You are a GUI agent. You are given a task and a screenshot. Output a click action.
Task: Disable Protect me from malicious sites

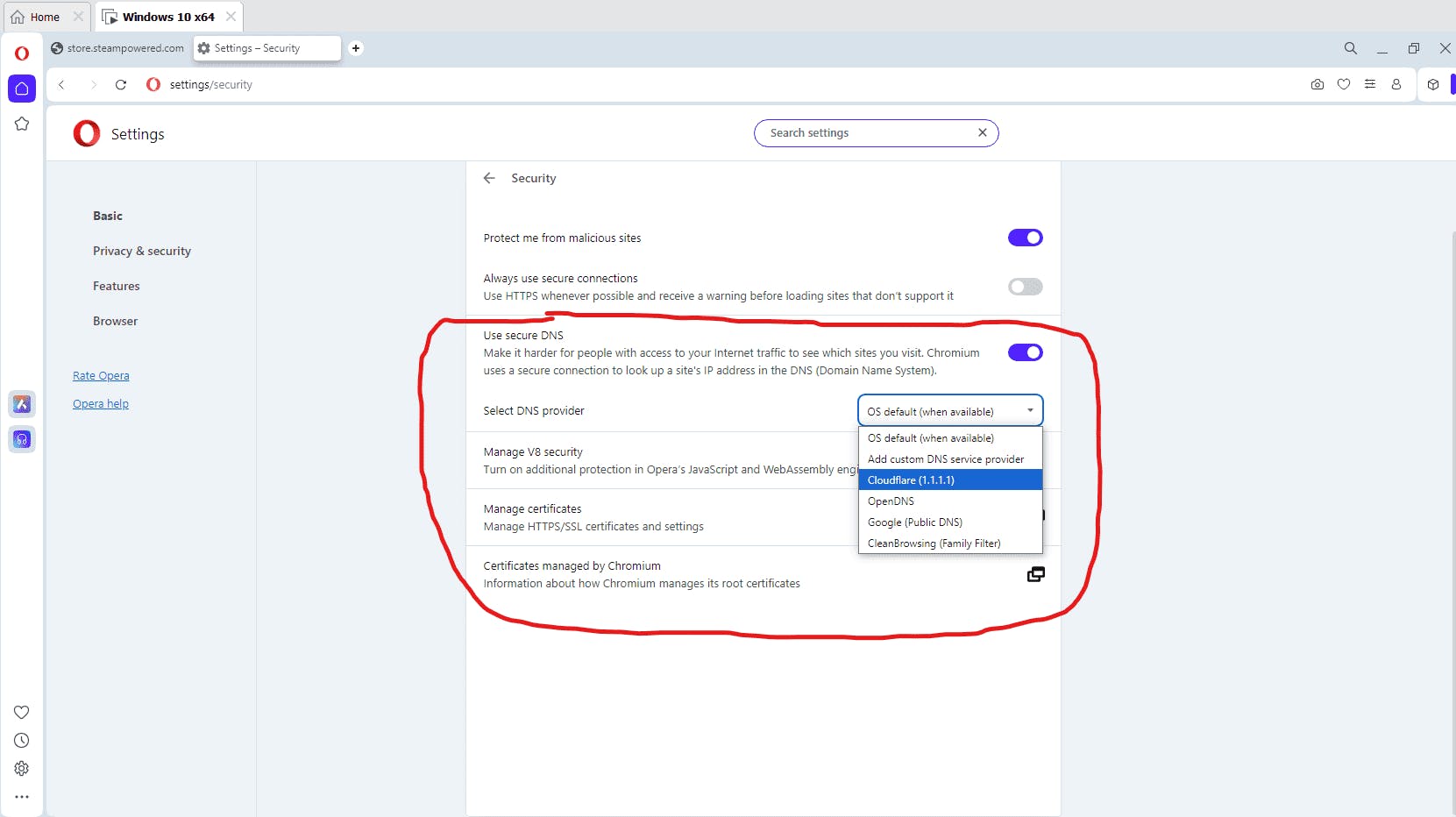pos(1025,238)
